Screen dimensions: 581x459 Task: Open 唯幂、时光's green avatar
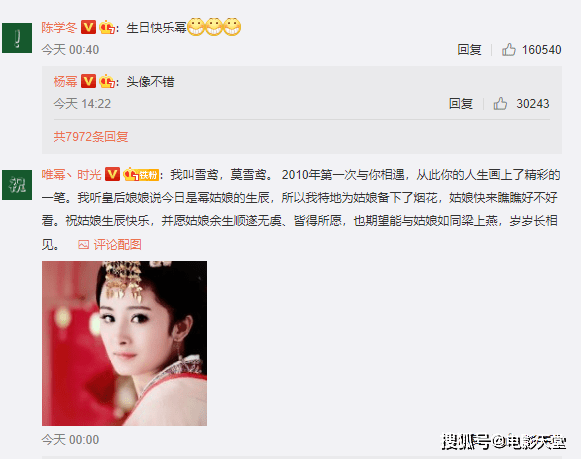(17, 185)
